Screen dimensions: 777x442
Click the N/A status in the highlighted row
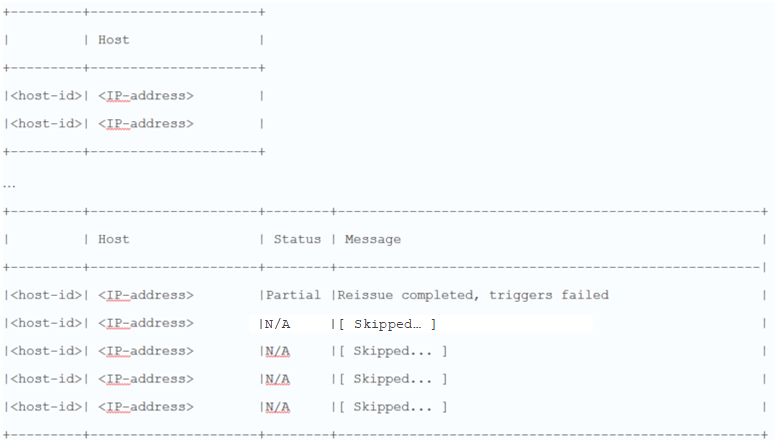click(278, 324)
